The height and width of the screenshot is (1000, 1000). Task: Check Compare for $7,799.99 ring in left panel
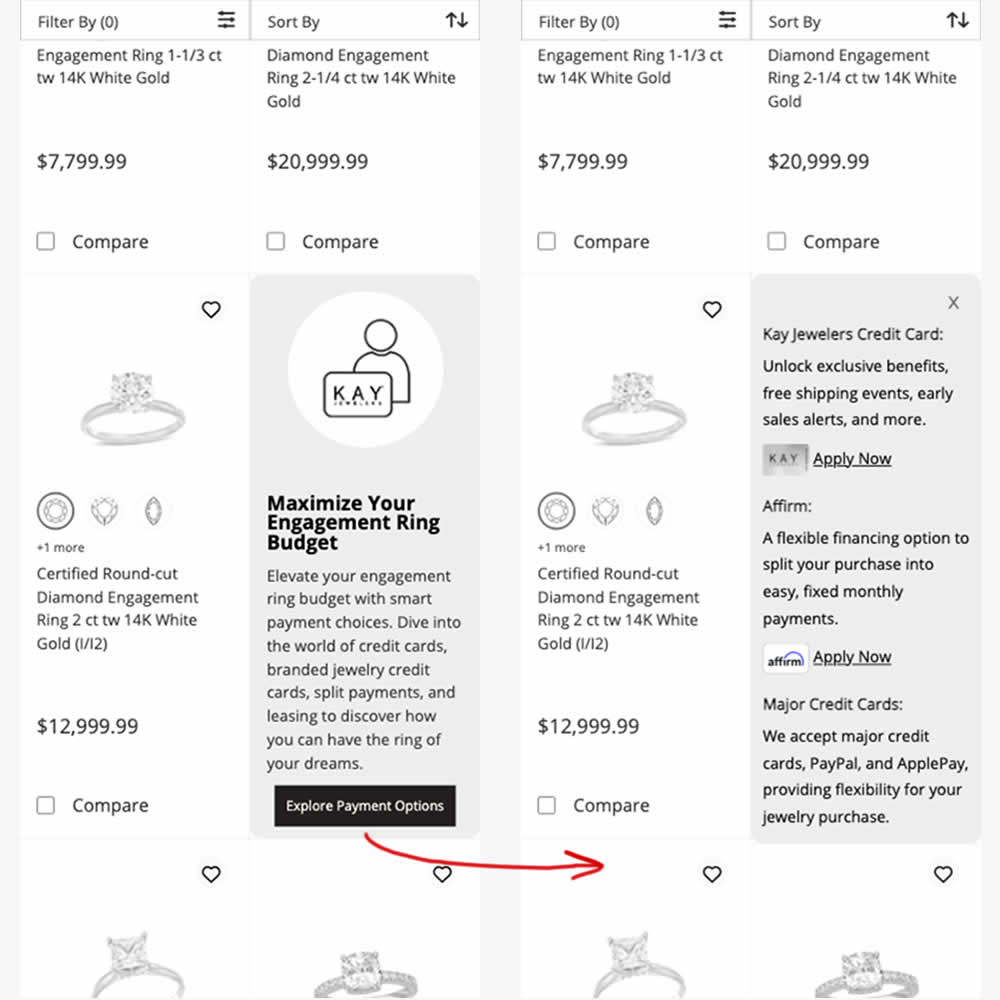(x=46, y=242)
